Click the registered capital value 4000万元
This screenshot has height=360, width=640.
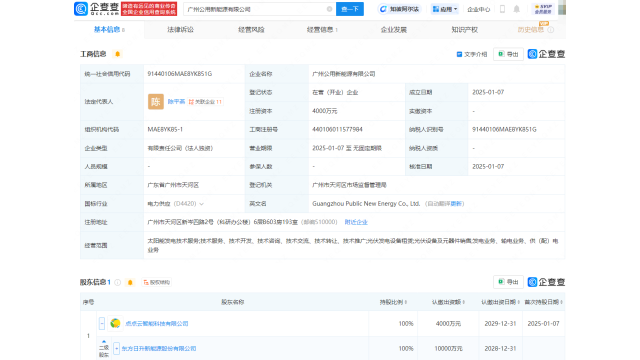pos(325,111)
